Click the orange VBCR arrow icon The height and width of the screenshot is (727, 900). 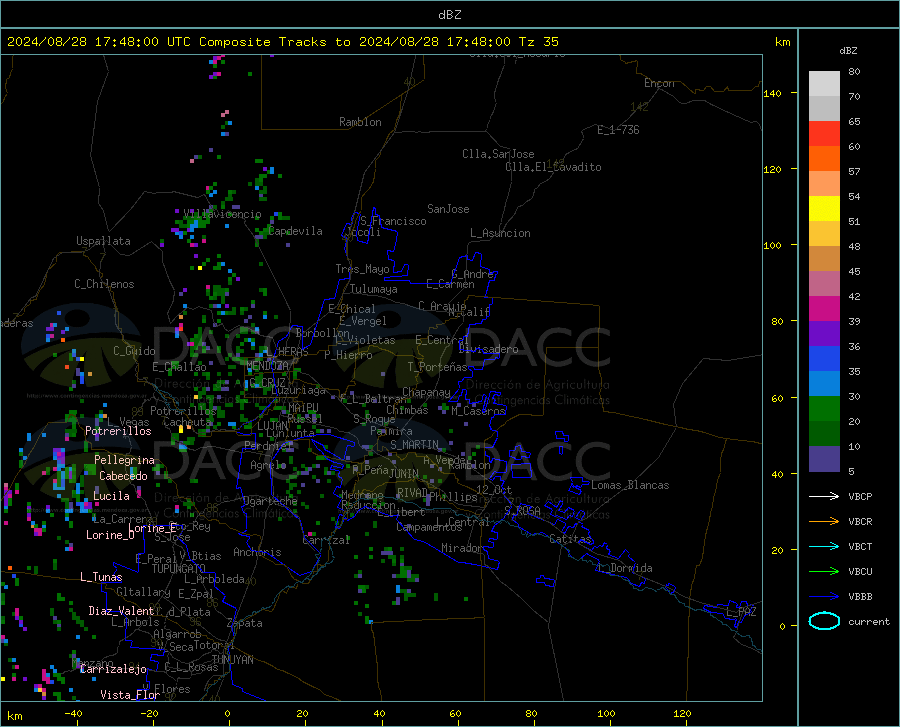click(824, 521)
